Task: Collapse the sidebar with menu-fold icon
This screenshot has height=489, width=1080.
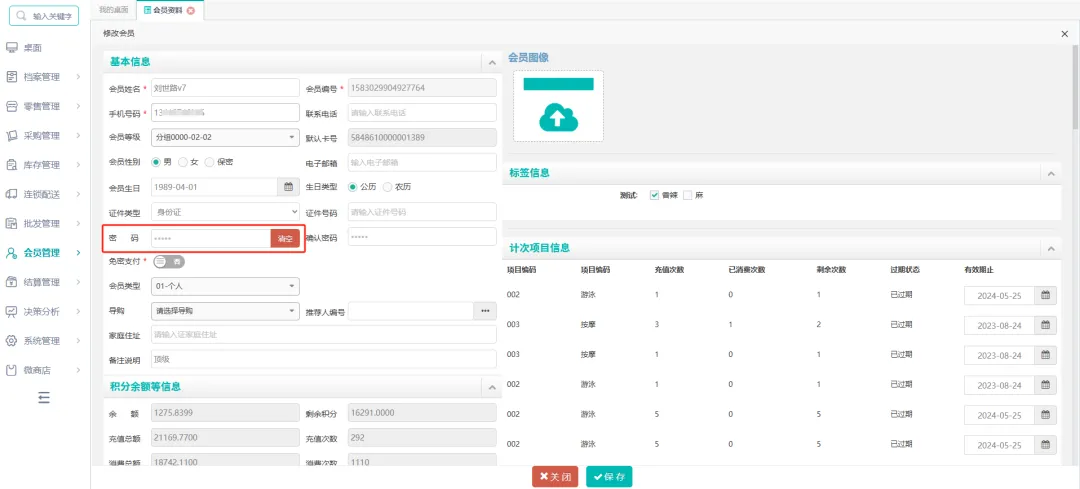Action: click(x=44, y=397)
